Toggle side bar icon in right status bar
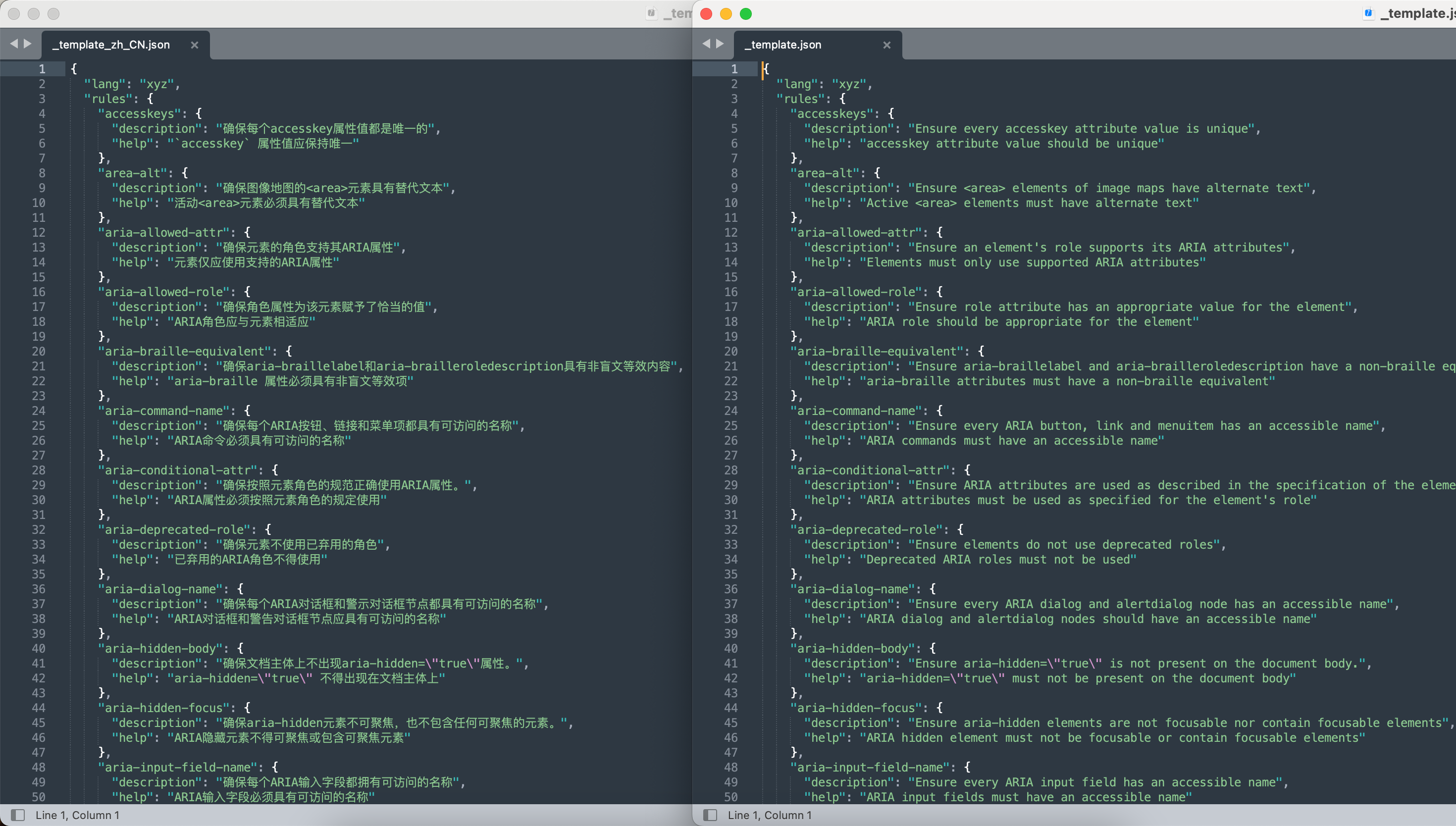 [710, 815]
